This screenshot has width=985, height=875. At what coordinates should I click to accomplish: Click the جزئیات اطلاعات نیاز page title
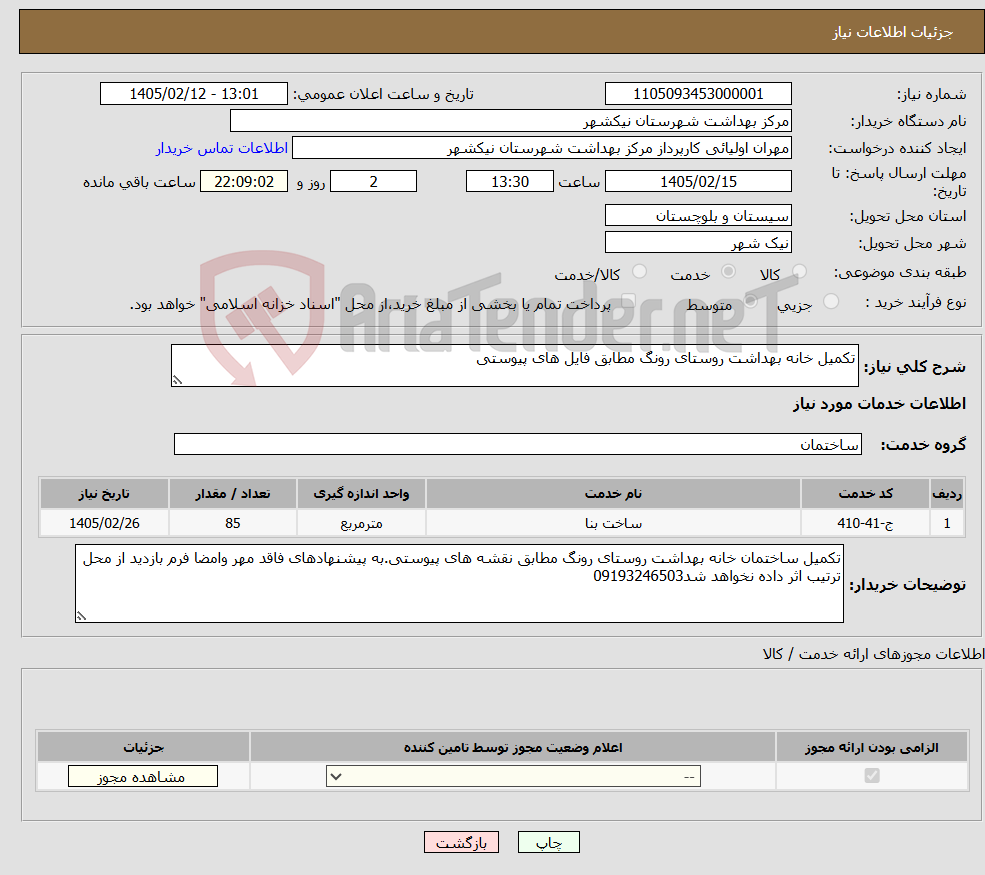tap(893, 32)
